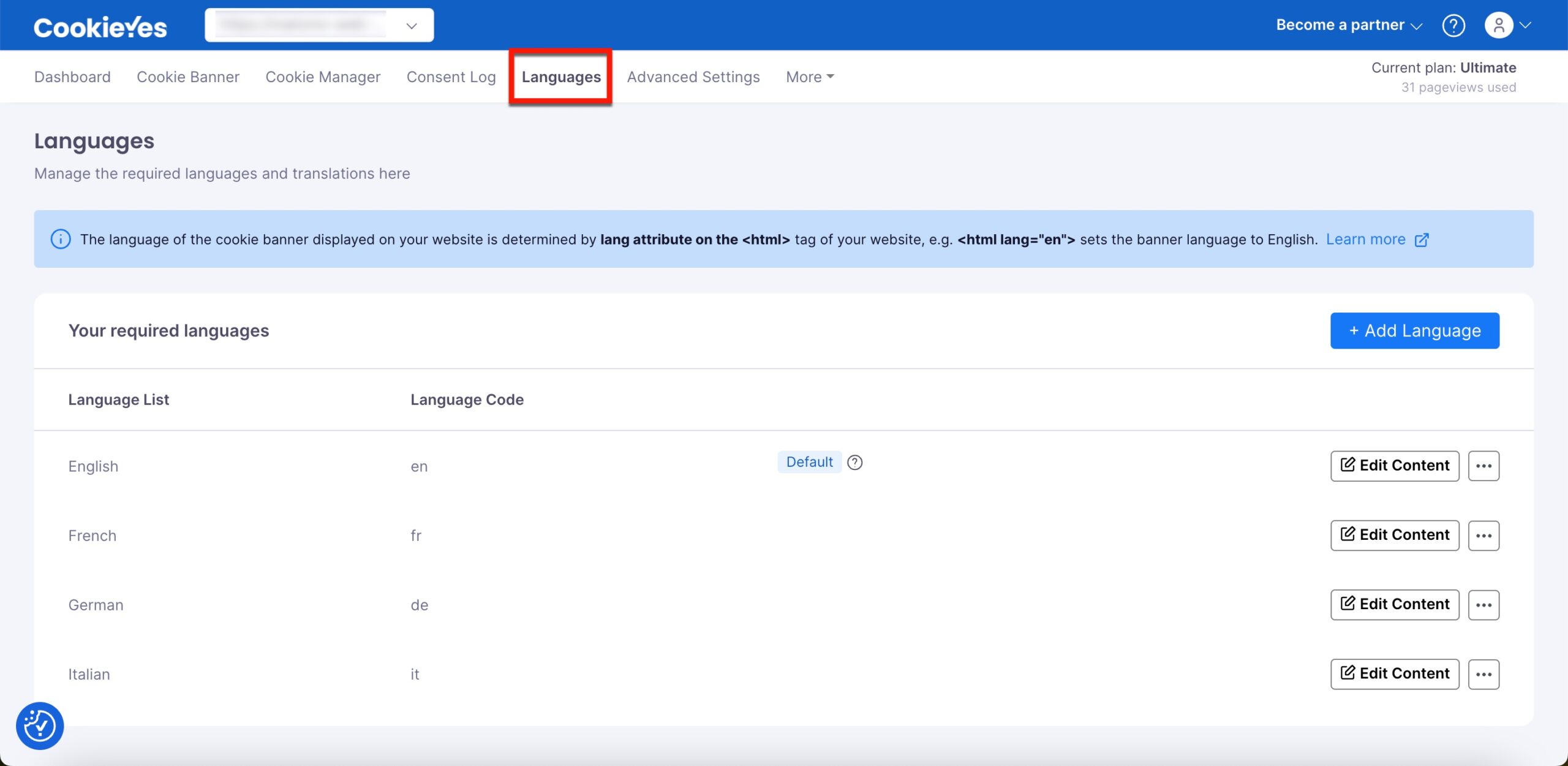Click the info icon in the blue banner
This screenshot has height=766, width=1568.
coord(59,239)
